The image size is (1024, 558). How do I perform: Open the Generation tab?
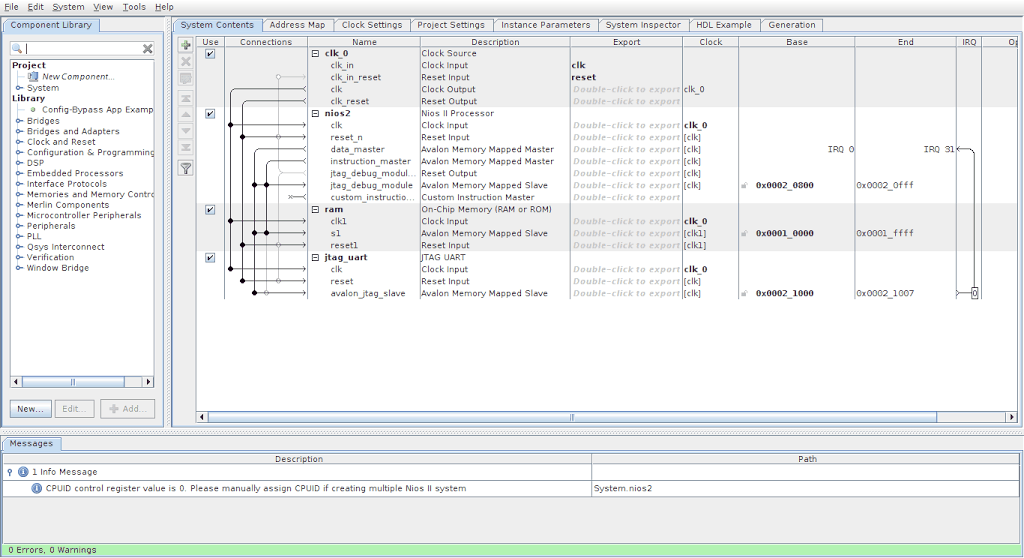click(792, 25)
